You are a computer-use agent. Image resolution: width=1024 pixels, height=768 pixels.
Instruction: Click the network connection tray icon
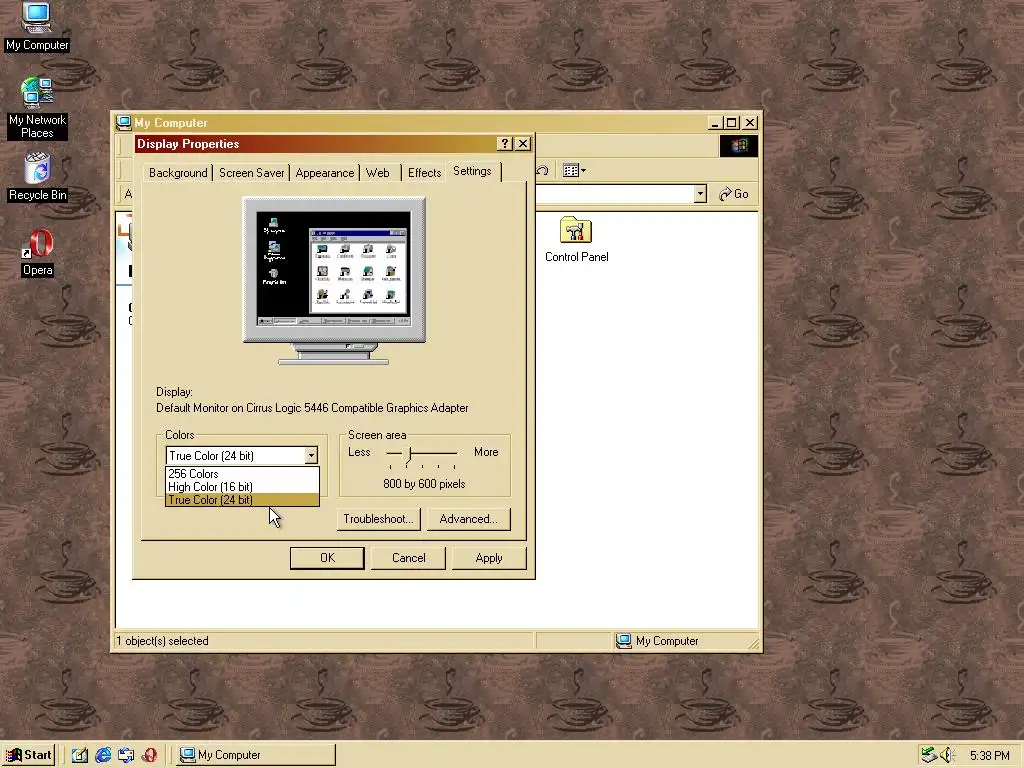click(x=929, y=755)
